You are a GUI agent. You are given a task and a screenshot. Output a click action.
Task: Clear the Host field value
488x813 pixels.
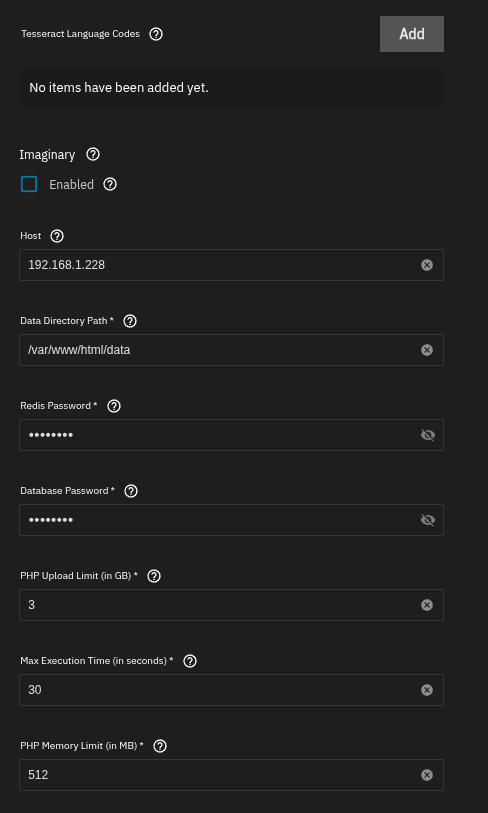pyautogui.click(x=427, y=265)
